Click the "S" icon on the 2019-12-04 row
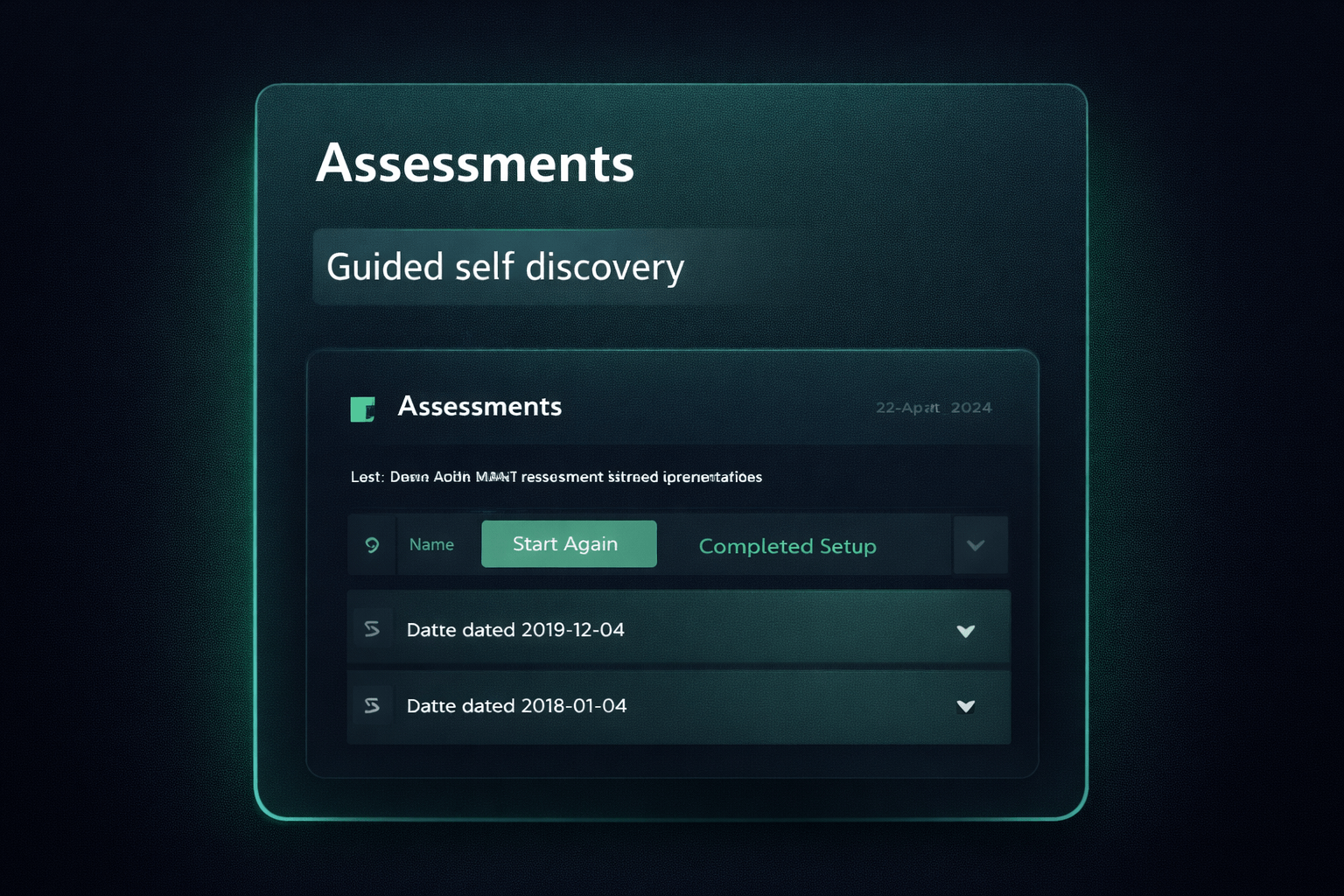Image resolution: width=1344 pixels, height=896 pixels. pyautogui.click(x=372, y=629)
